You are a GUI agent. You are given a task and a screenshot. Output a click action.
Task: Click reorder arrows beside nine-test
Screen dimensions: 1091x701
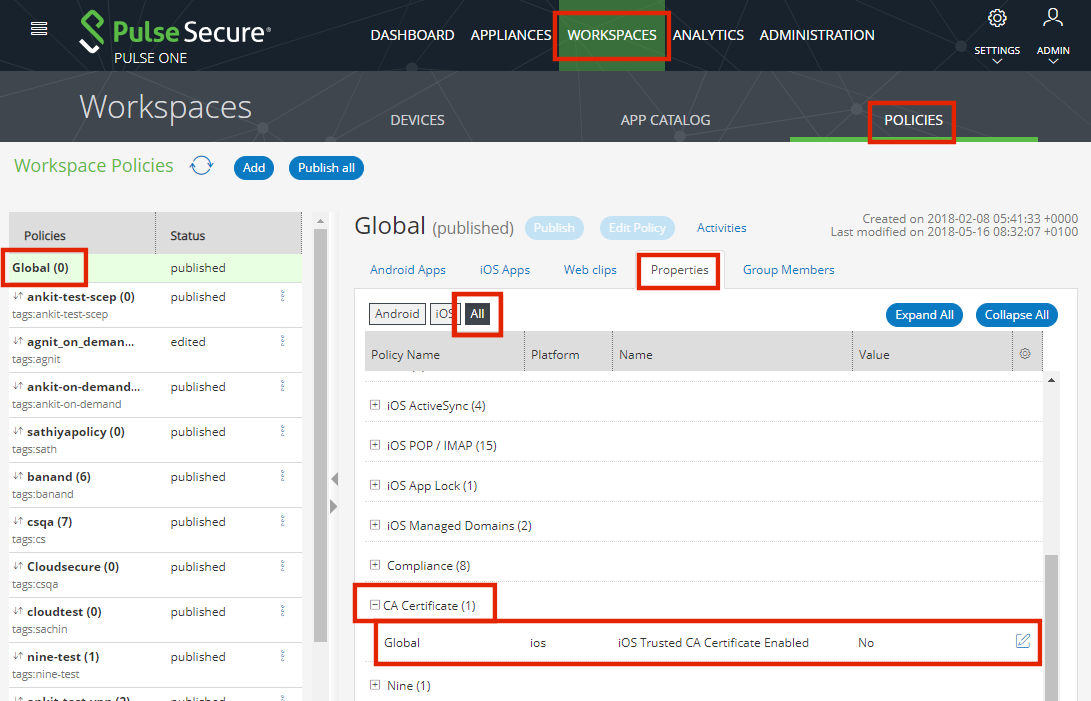(18, 656)
